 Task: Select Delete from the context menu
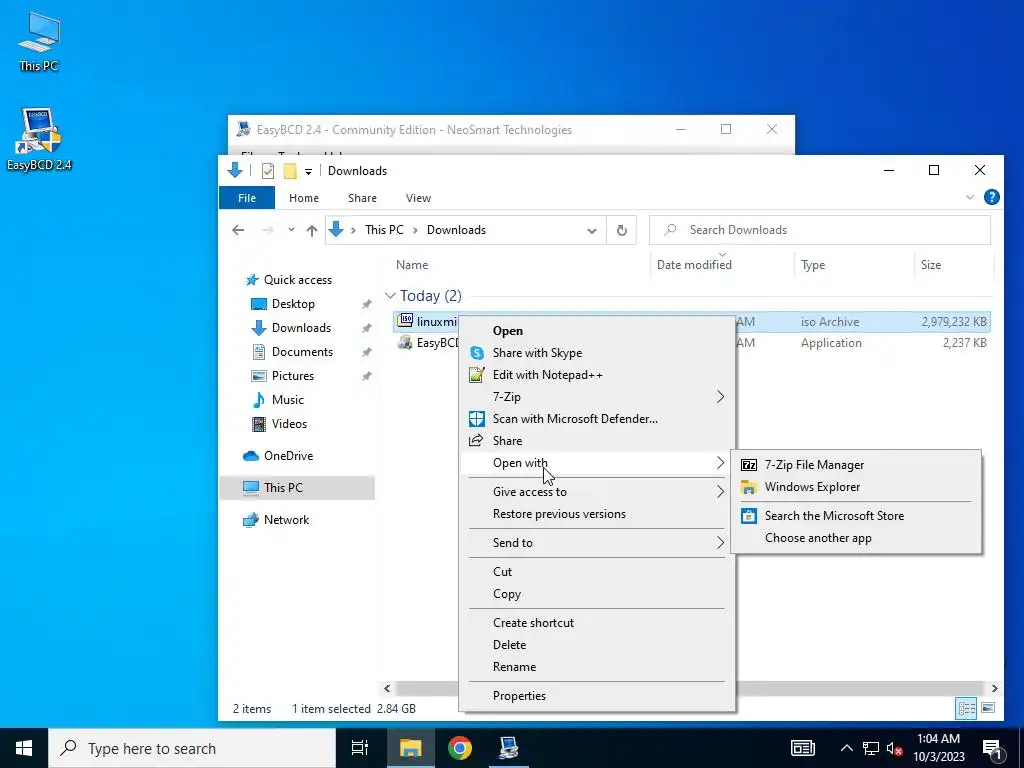tap(597, 645)
